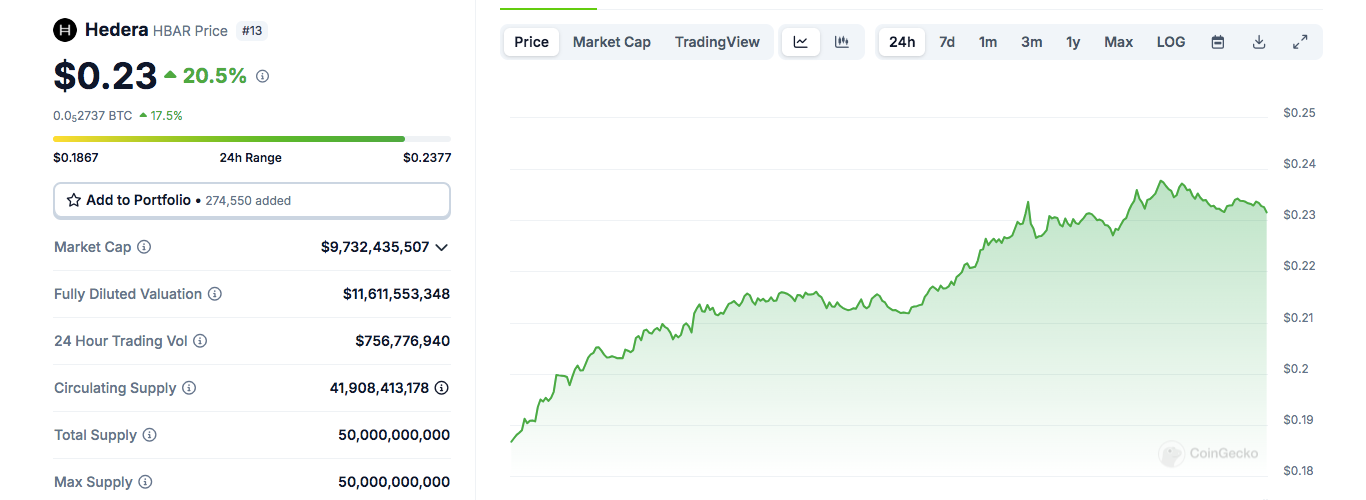Viewport: 1366px width, 500px height.
Task: Select the 1y time range
Action: [x=1073, y=42]
